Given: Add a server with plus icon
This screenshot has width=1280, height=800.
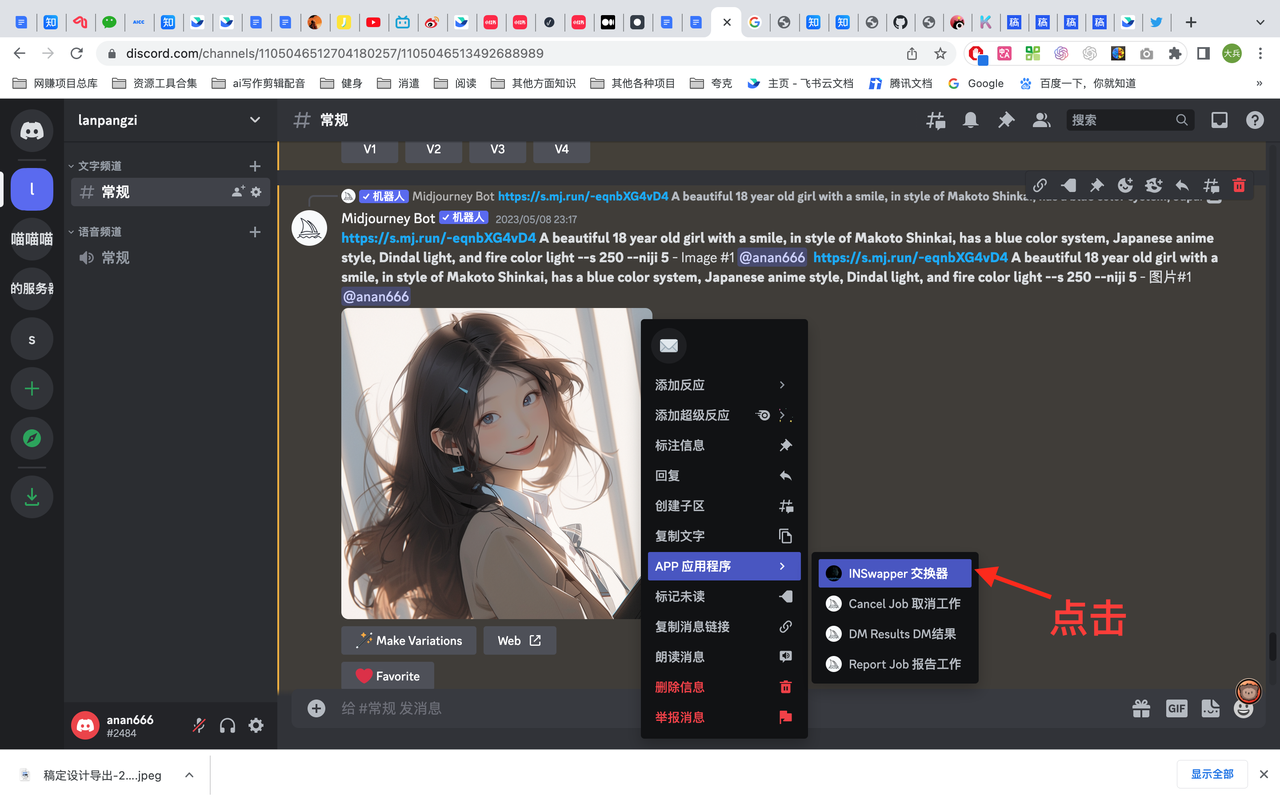Looking at the screenshot, I should tap(32, 389).
